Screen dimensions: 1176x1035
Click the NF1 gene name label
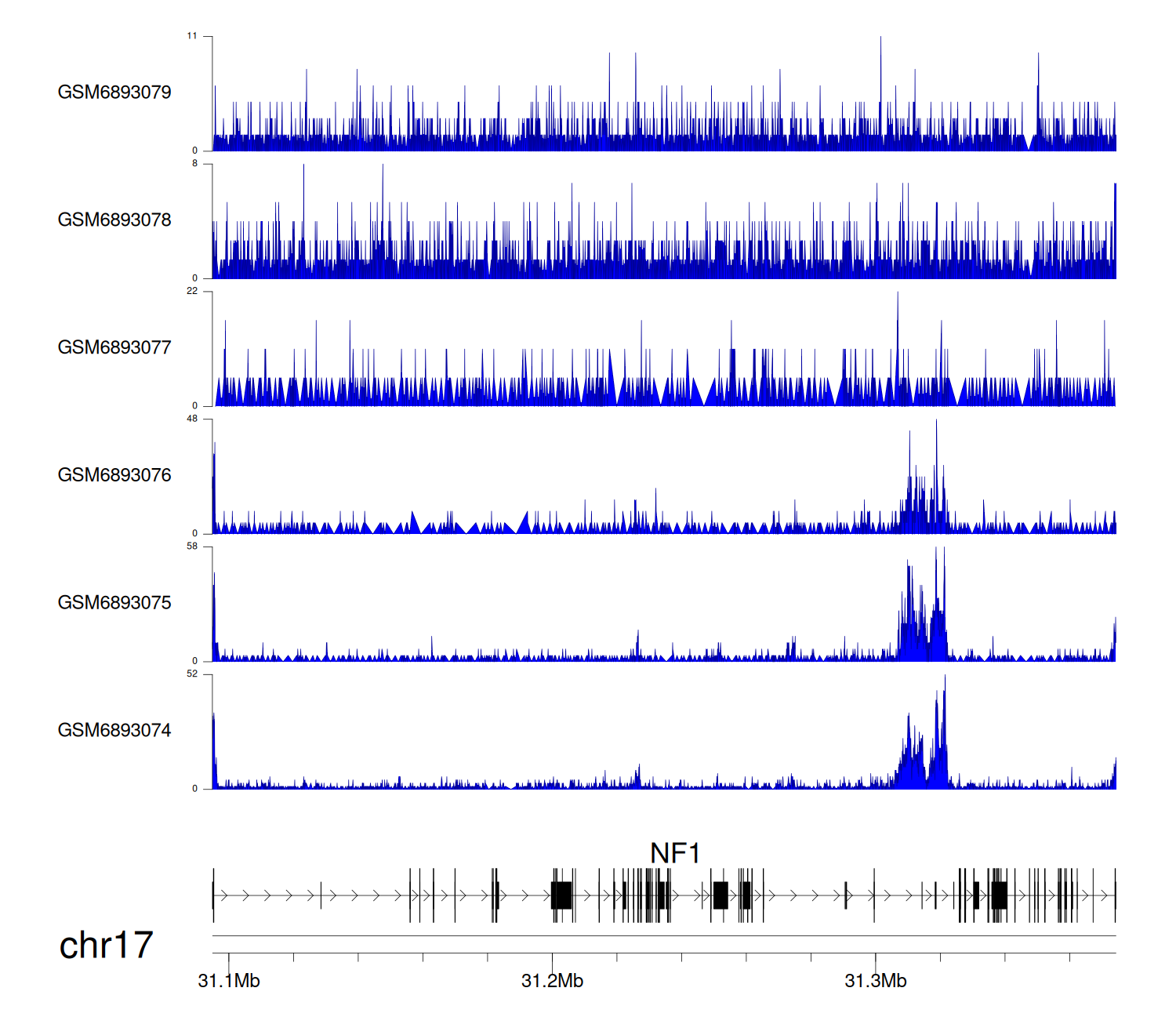(x=675, y=853)
